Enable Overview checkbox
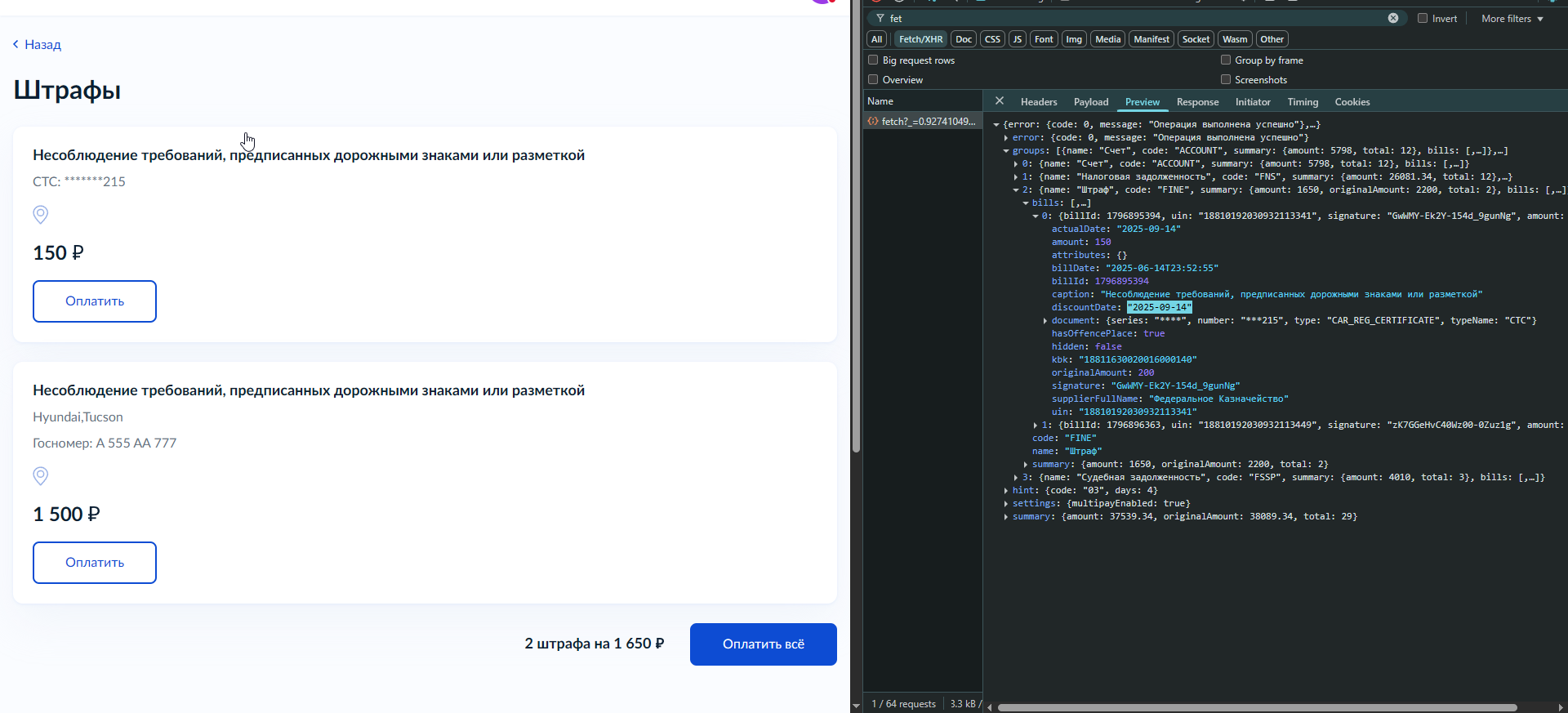Image resolution: width=1568 pixels, height=713 pixels. (873, 79)
